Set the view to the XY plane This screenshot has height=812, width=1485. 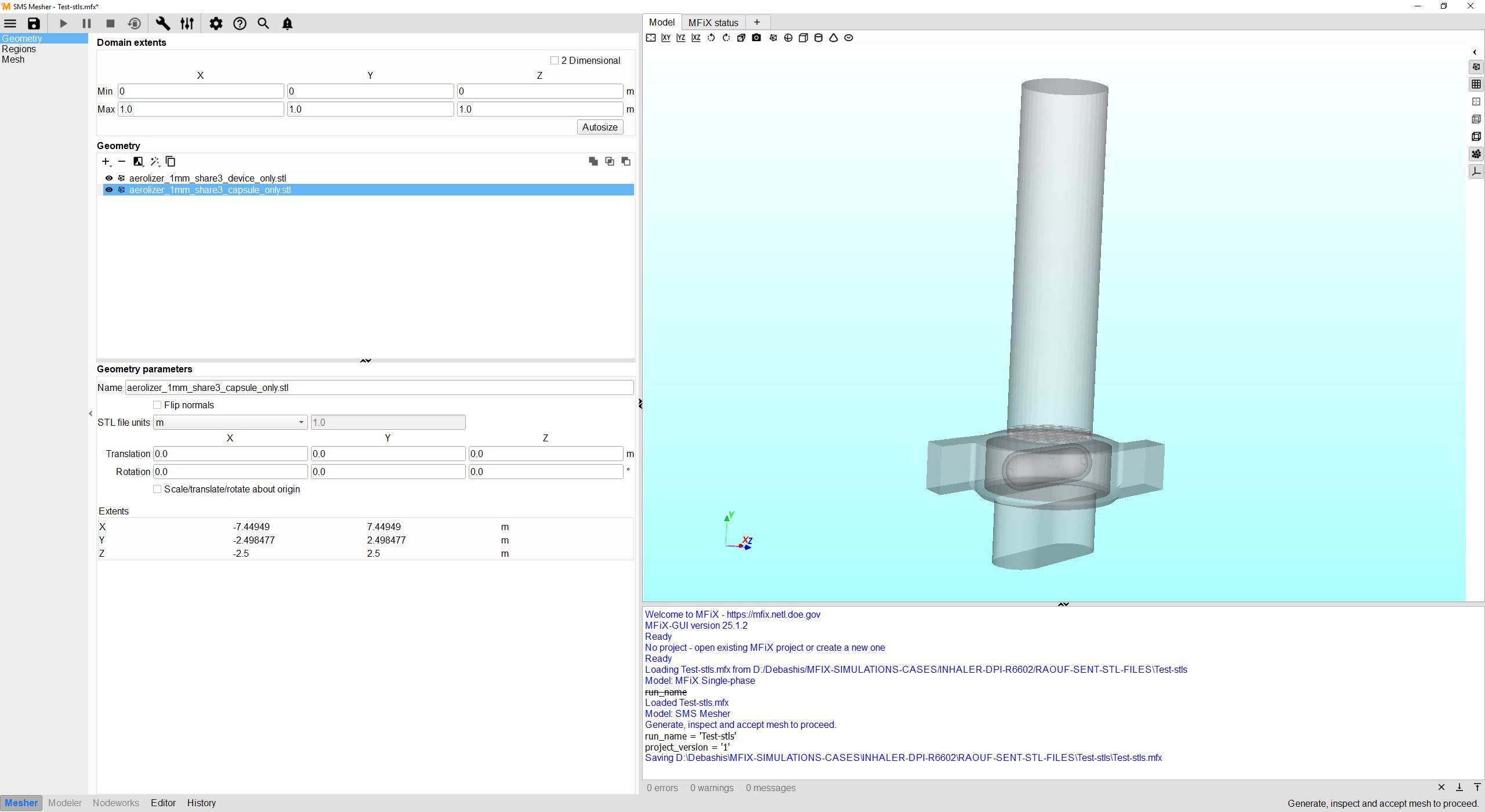pos(666,38)
